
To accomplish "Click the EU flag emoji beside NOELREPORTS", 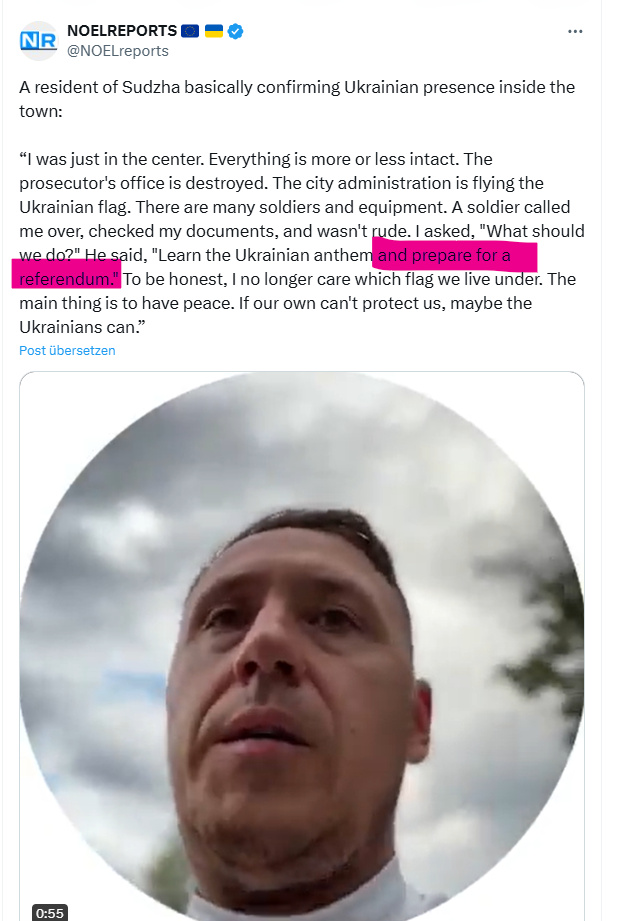I will (190, 31).
